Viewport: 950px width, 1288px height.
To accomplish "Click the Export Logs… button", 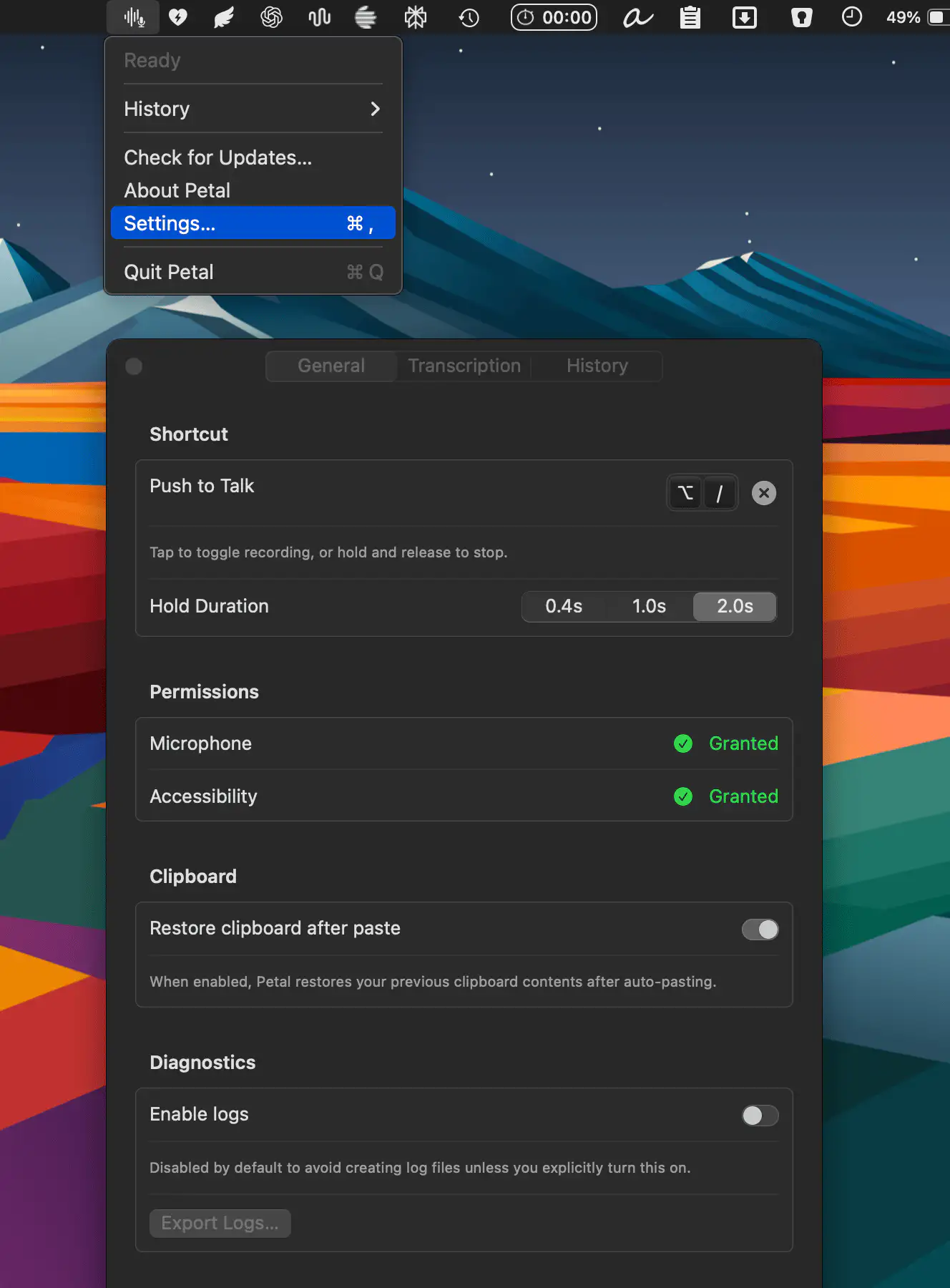I will (220, 1224).
